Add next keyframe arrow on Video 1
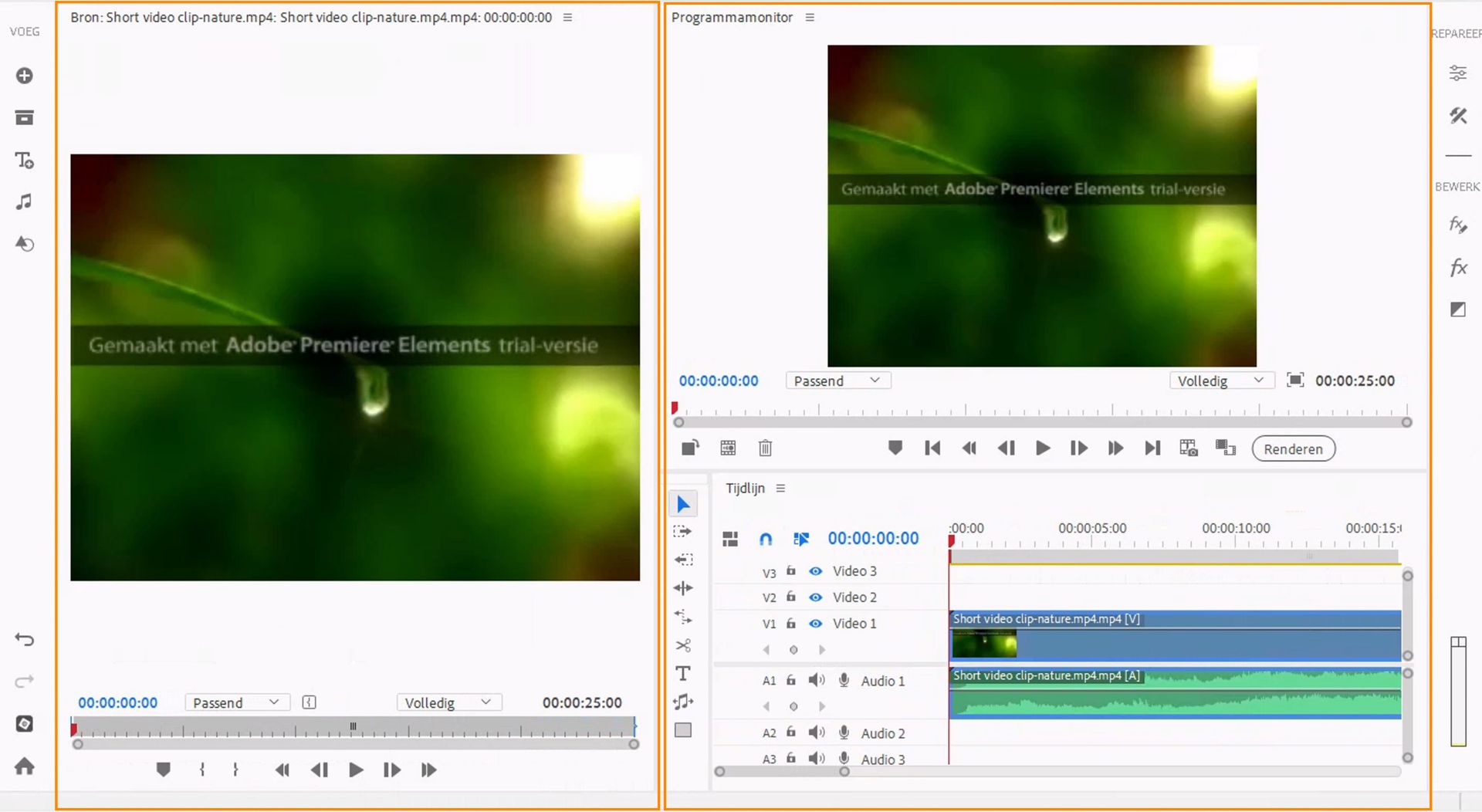Viewport: 1482px width, 812px height. pos(822,650)
